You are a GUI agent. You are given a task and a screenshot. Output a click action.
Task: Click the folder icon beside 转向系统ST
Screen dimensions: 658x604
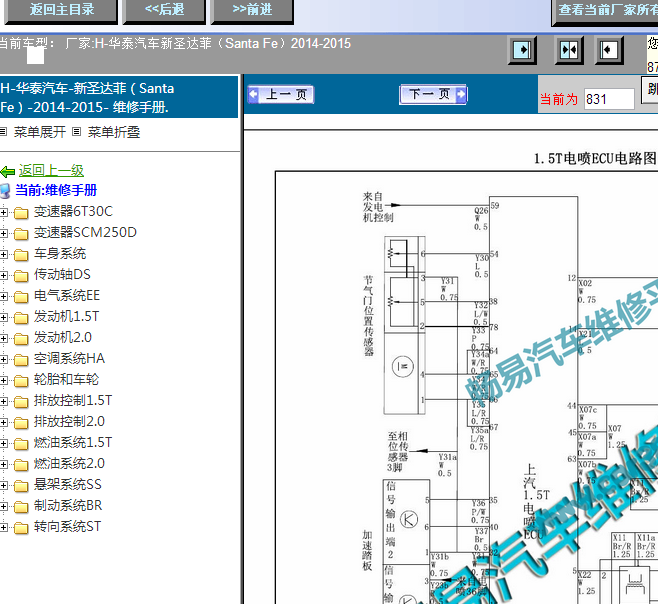tap(21, 528)
